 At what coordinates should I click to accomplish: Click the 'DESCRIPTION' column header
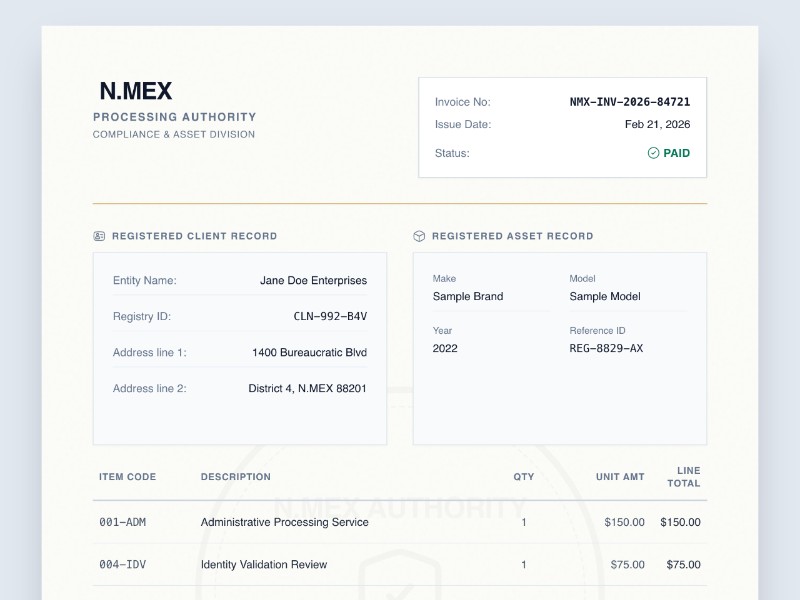point(236,477)
